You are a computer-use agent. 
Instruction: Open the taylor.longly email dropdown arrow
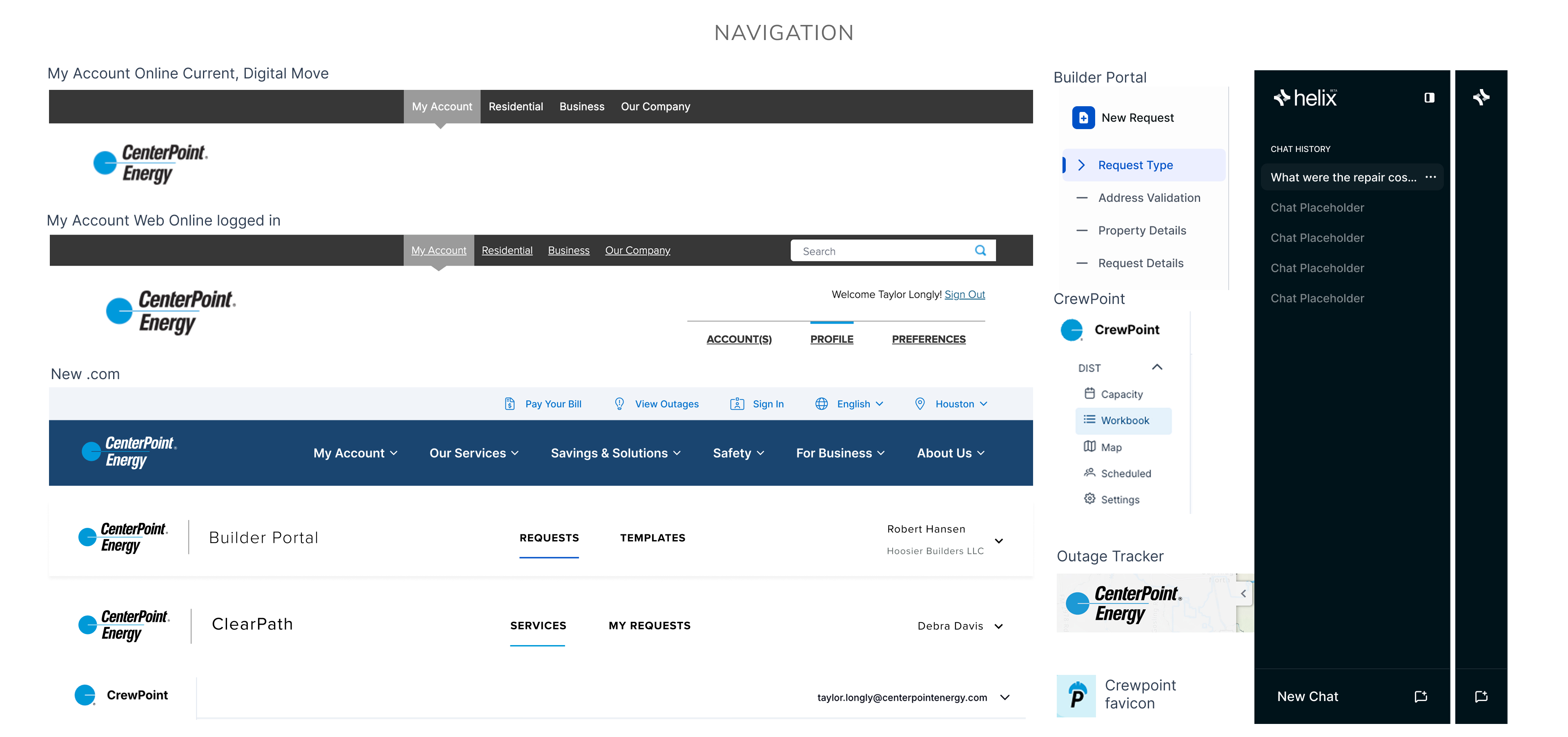click(x=1004, y=697)
